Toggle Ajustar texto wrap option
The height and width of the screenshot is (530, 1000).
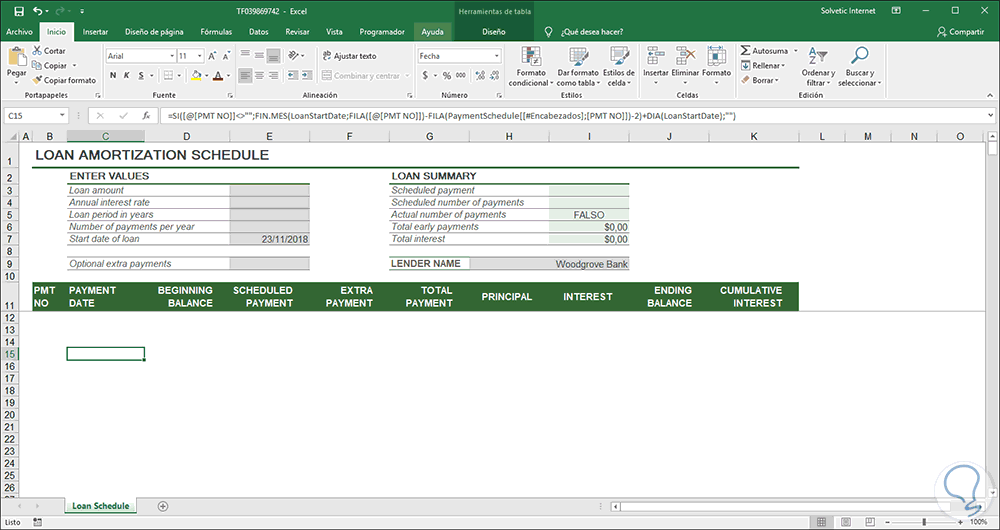(x=348, y=56)
